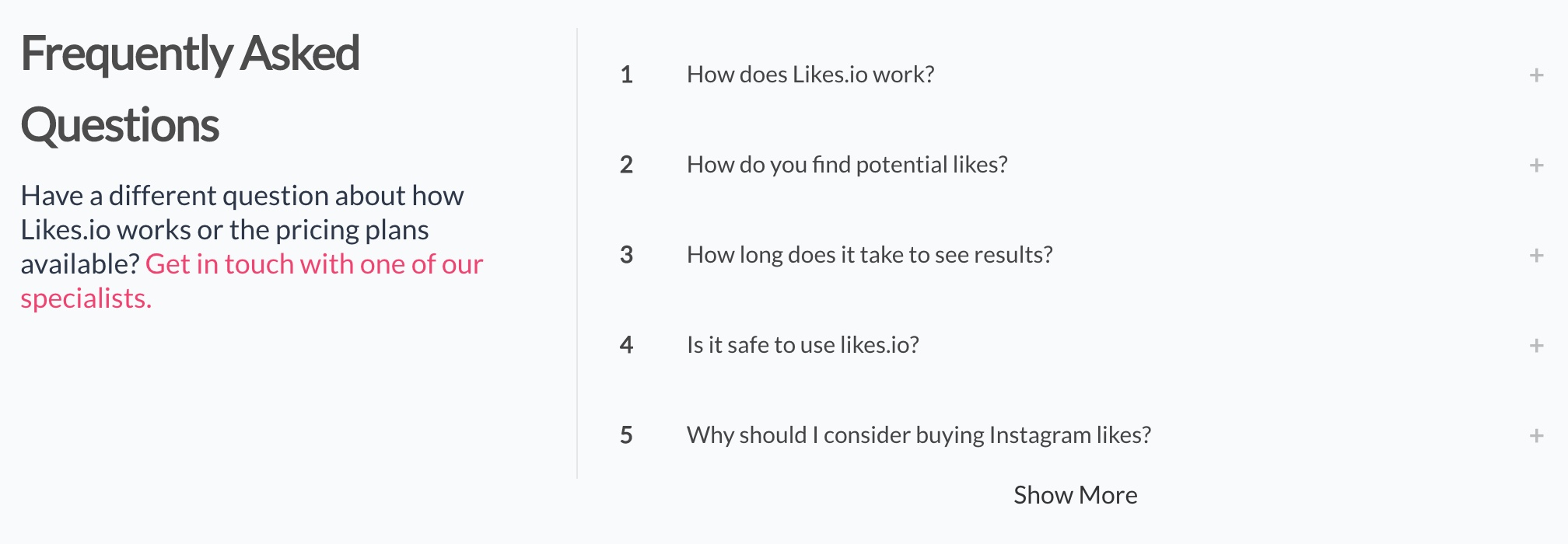
Task: Expand the "Is it safe to use likes.io?" text
Action: (803, 345)
